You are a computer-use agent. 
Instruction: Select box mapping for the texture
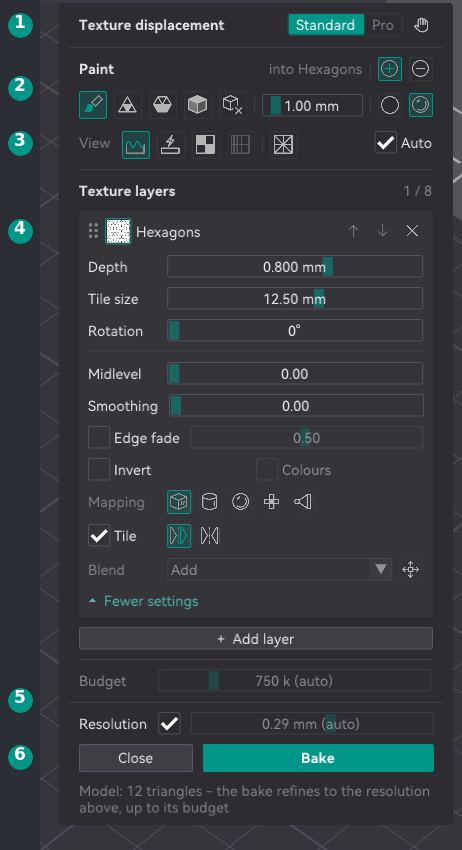click(179, 502)
